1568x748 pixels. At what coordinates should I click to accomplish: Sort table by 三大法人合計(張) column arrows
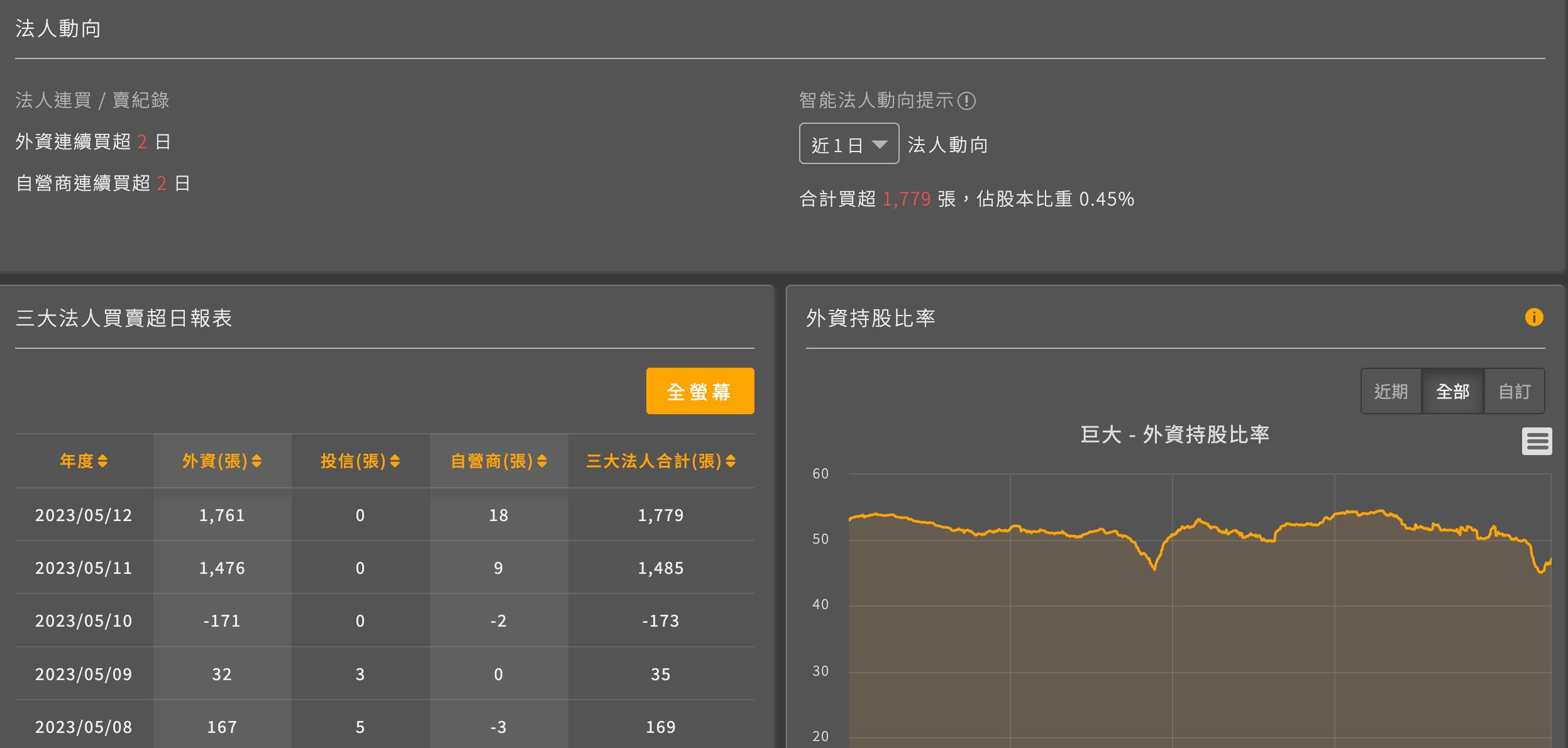(731, 461)
